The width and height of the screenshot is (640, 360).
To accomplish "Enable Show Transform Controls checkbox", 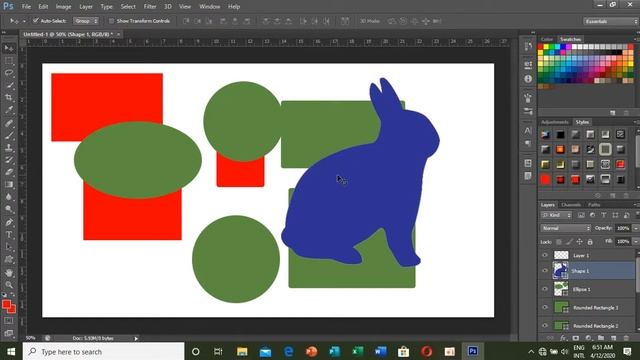I will pyautogui.click(x=111, y=21).
